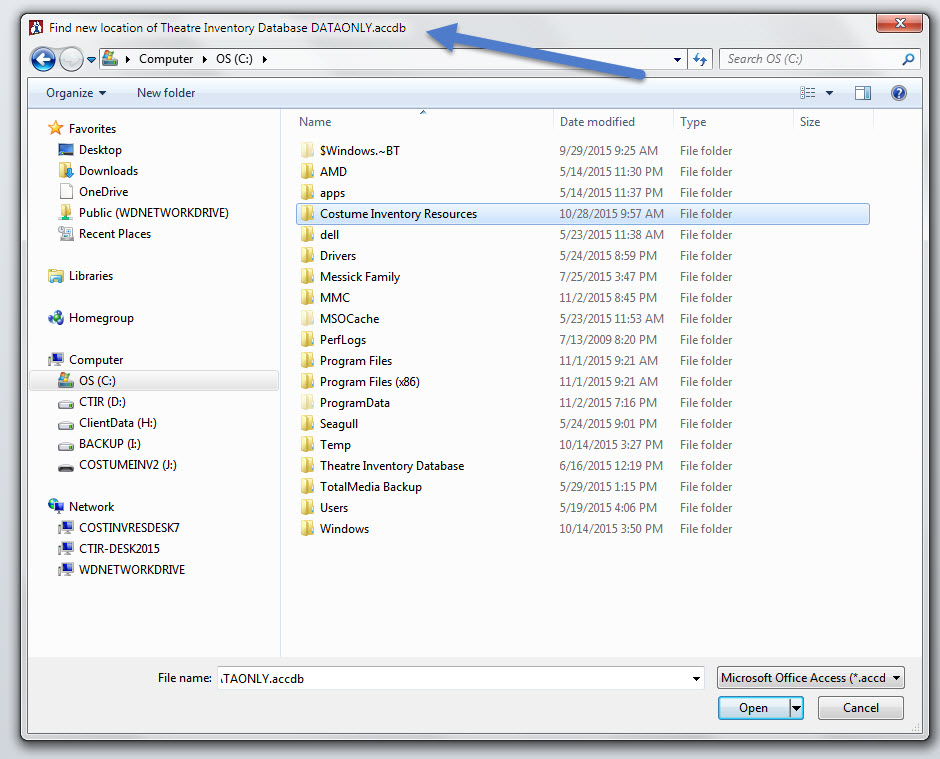Sort by the Date modified column header
This screenshot has height=759, width=940.
597,122
